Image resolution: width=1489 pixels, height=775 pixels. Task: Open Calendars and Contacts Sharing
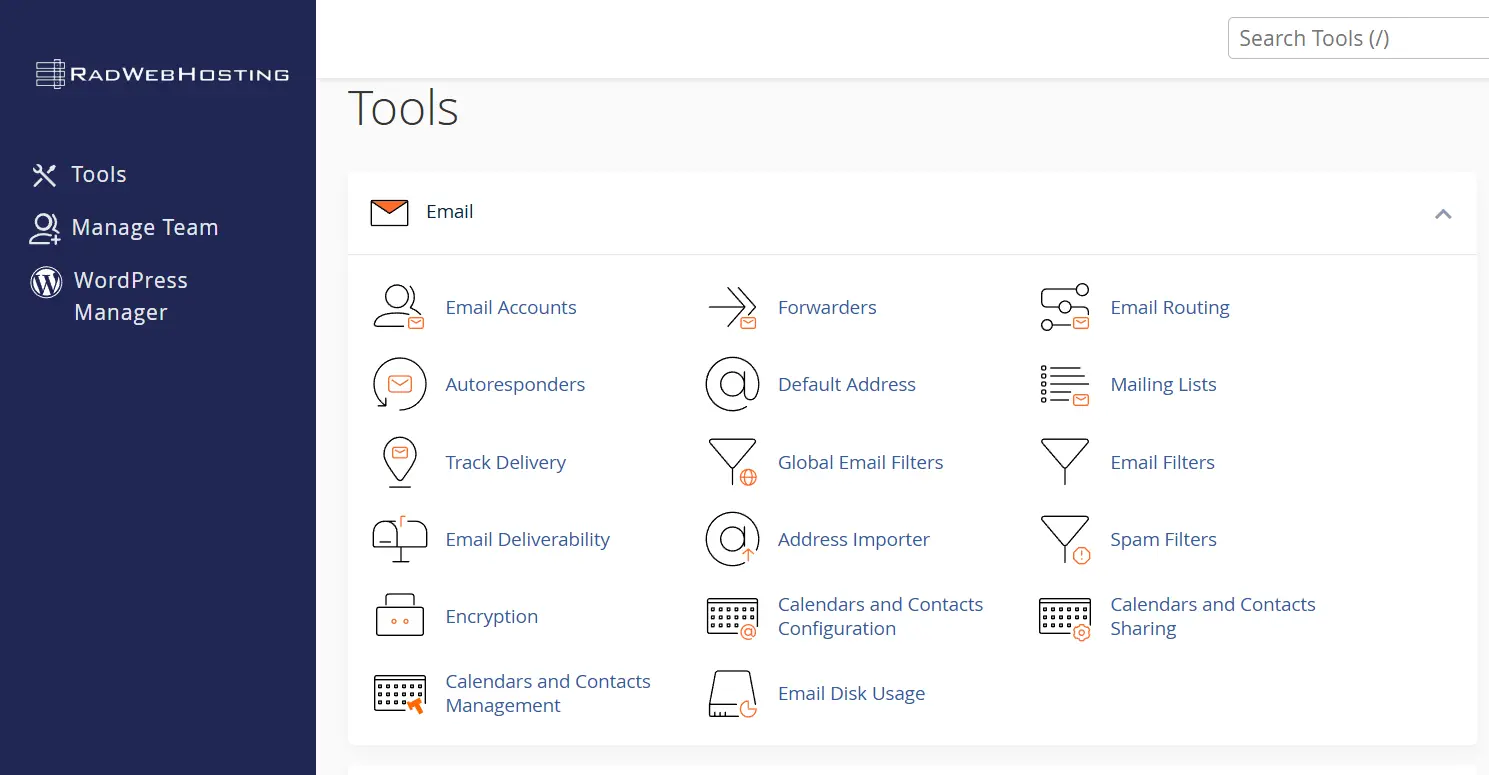coord(1212,616)
